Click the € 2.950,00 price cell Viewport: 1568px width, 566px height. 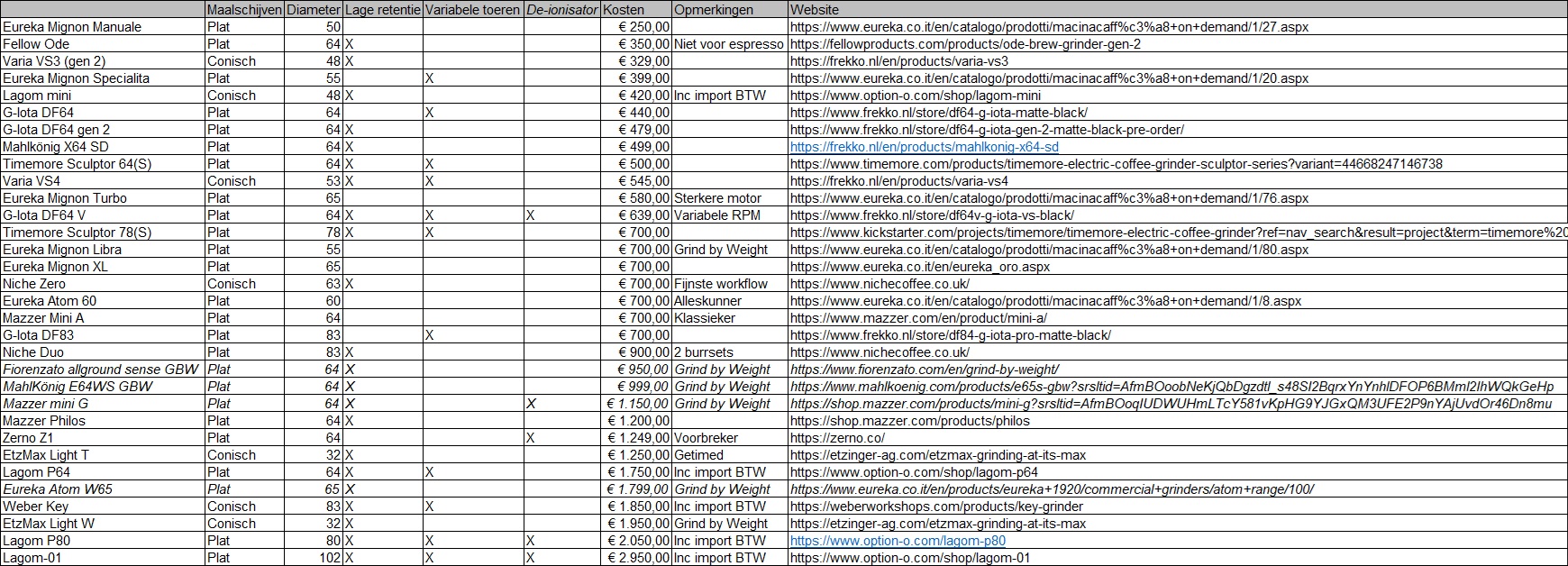pyautogui.click(x=636, y=558)
